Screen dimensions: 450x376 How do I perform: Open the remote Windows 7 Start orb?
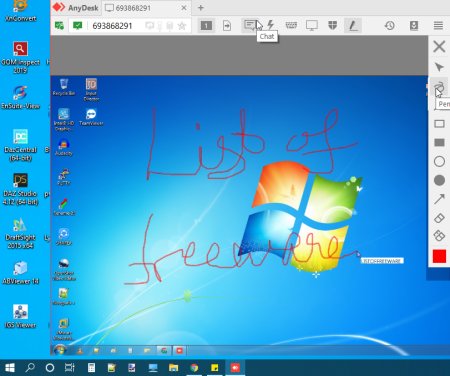click(60, 350)
